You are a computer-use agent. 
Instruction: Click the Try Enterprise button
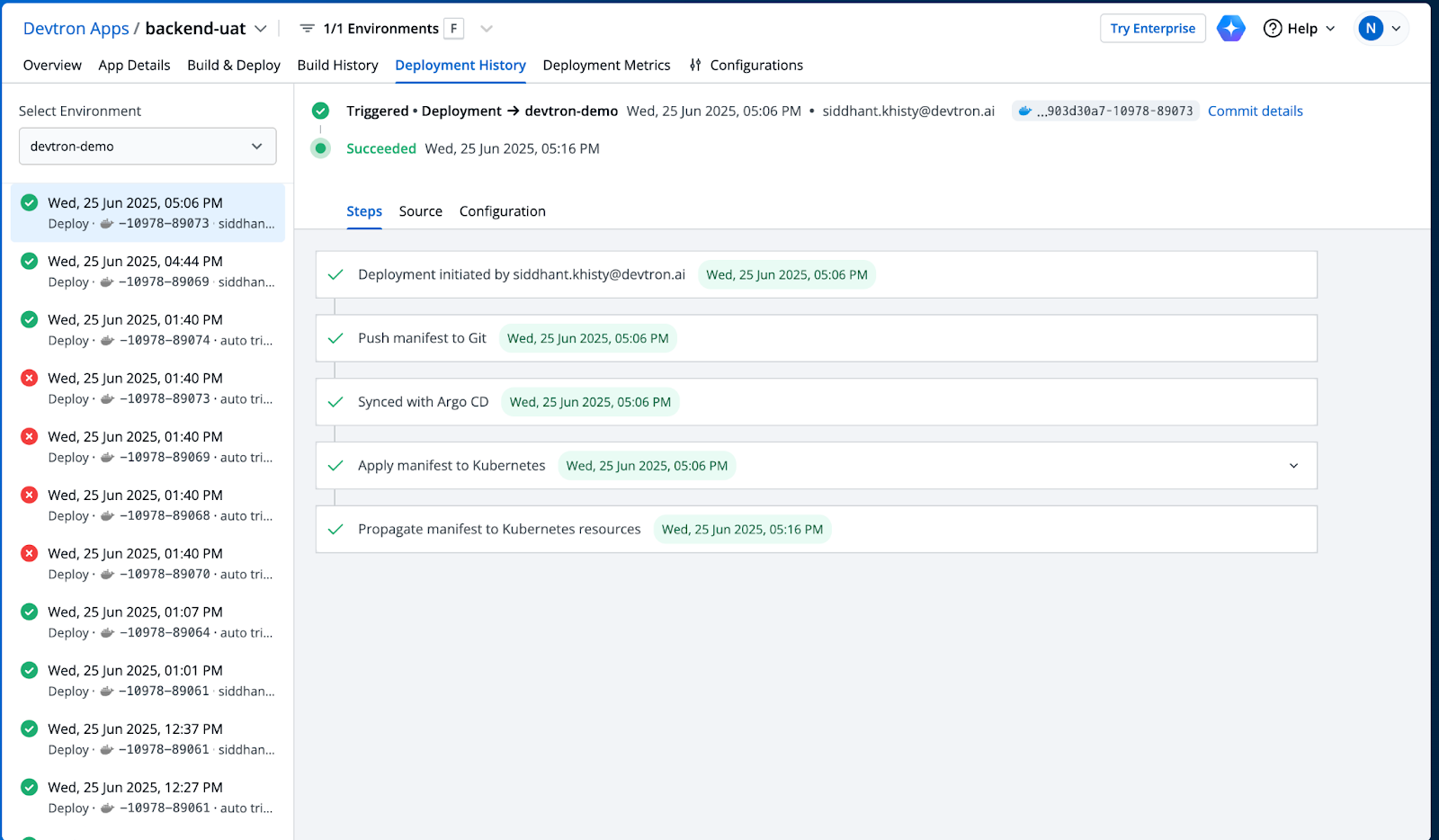(1152, 28)
